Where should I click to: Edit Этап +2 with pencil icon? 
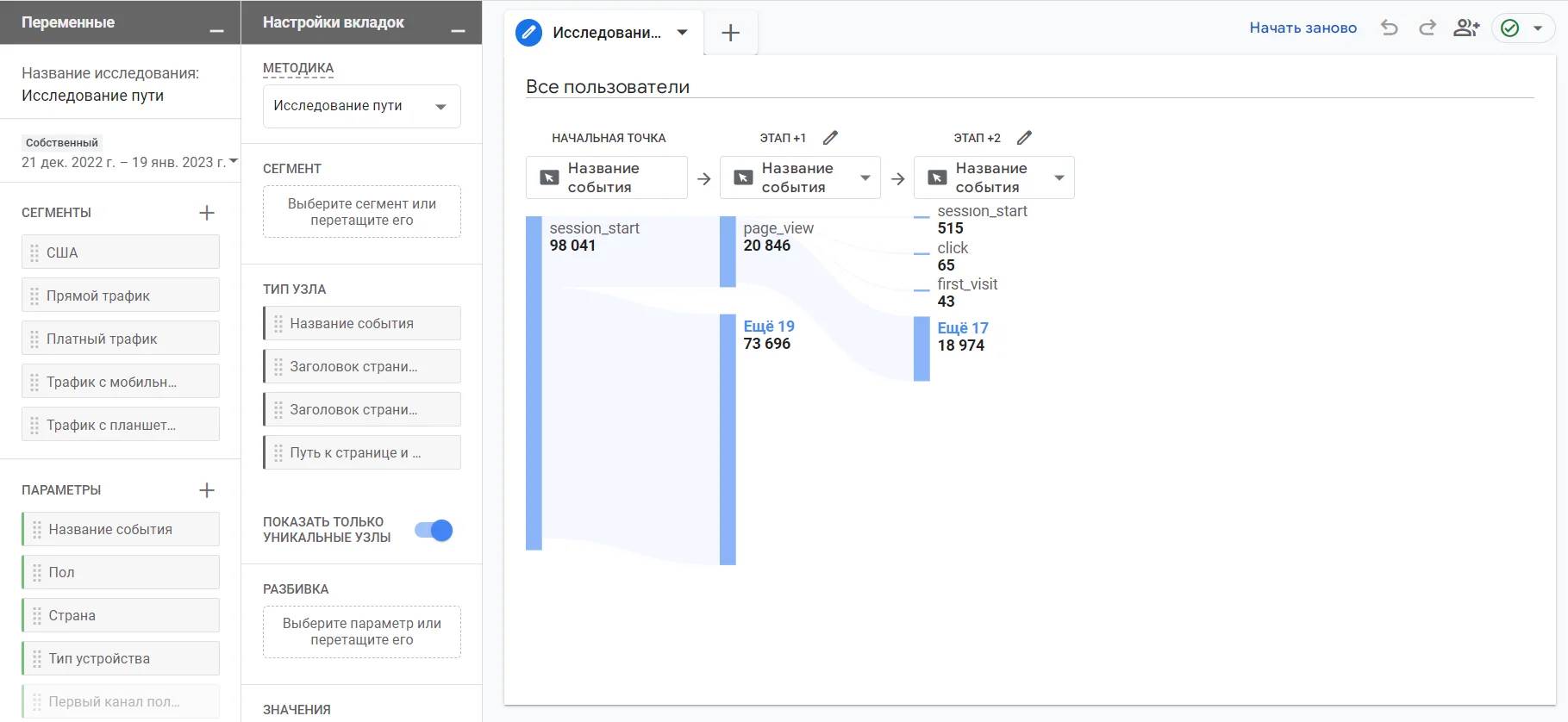(1024, 138)
